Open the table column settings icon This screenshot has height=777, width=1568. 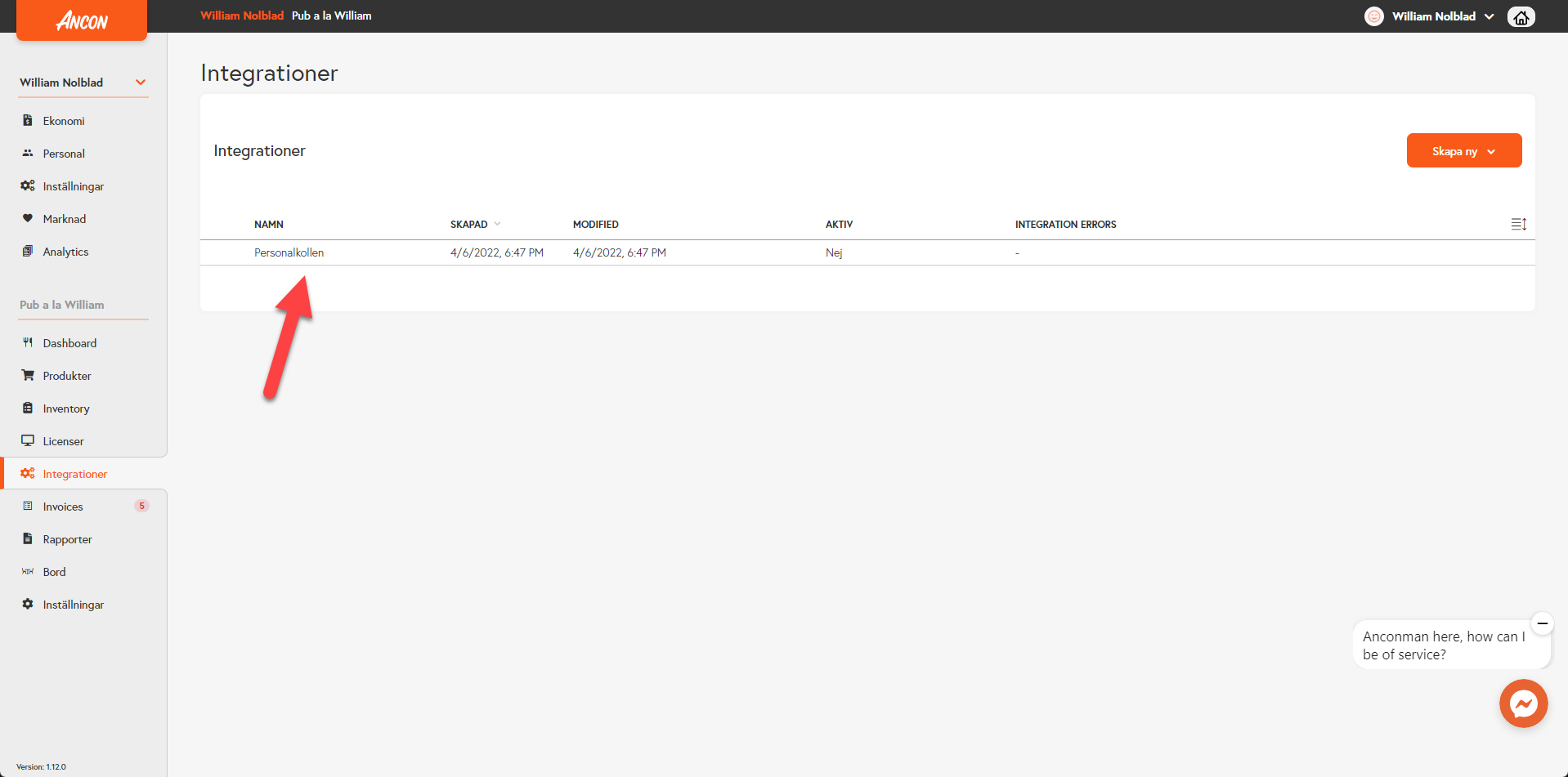pos(1518,224)
